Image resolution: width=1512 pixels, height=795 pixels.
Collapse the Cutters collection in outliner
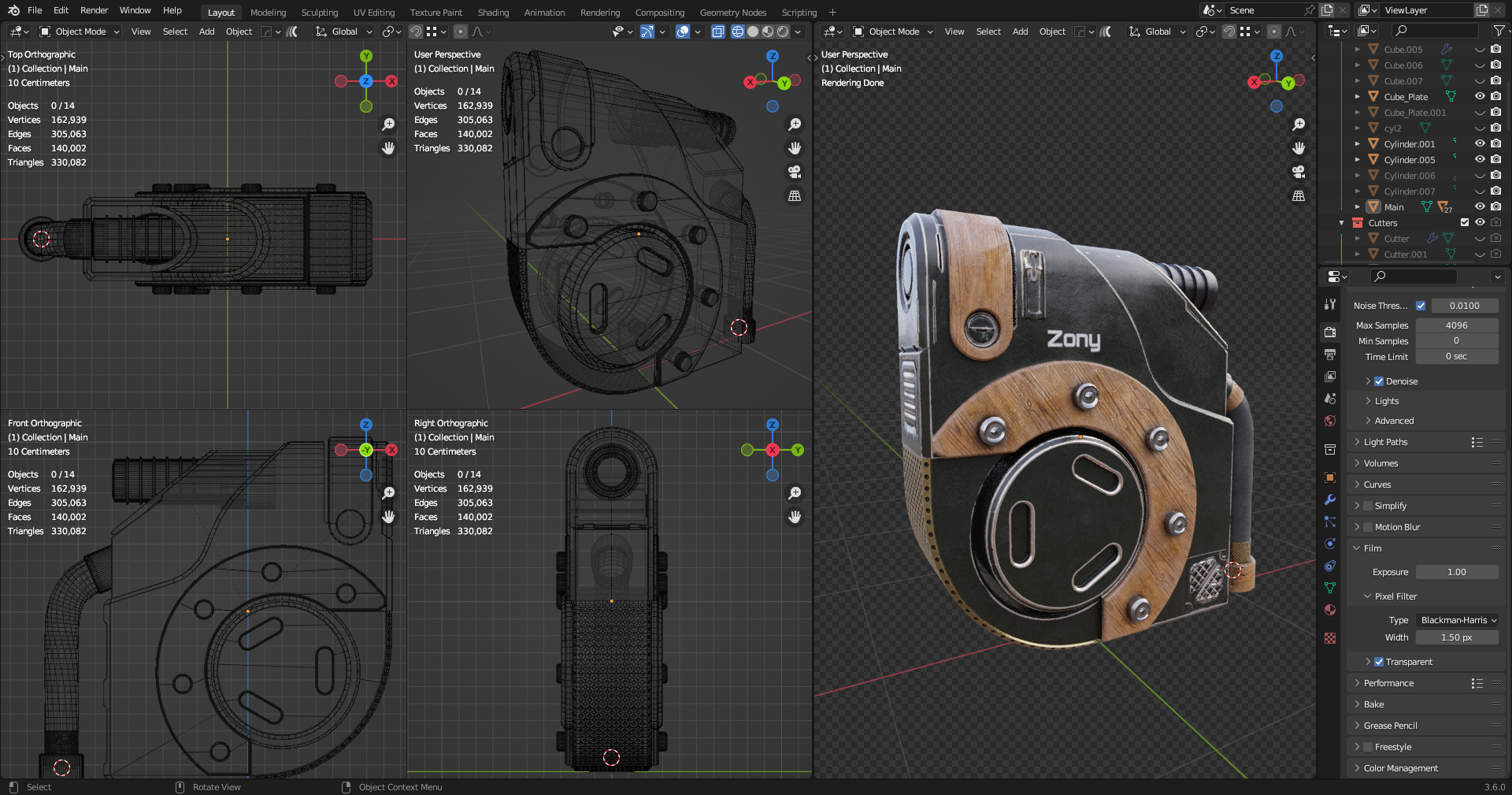pyautogui.click(x=1342, y=223)
